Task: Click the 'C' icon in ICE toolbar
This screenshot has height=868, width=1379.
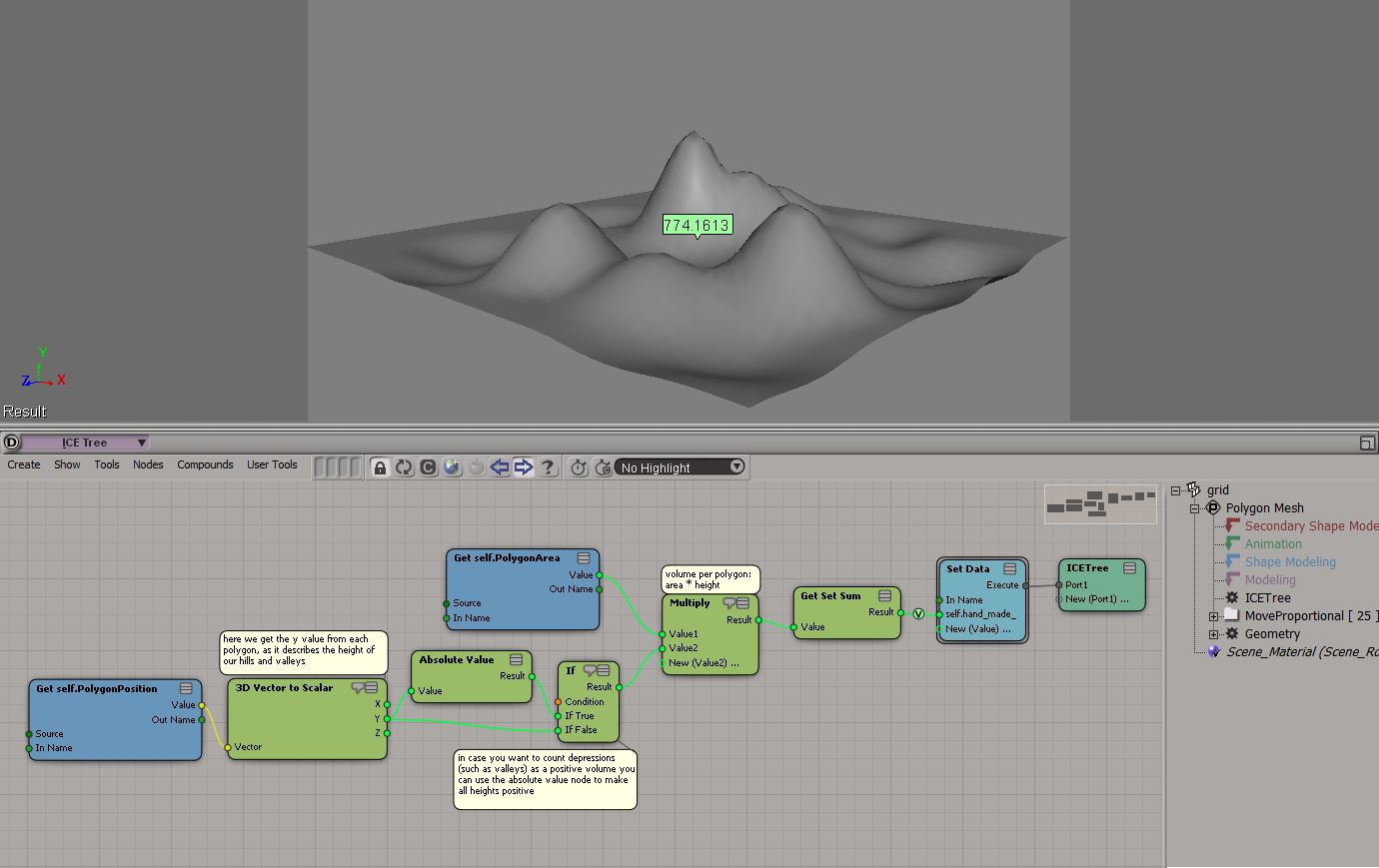Action: click(x=428, y=467)
